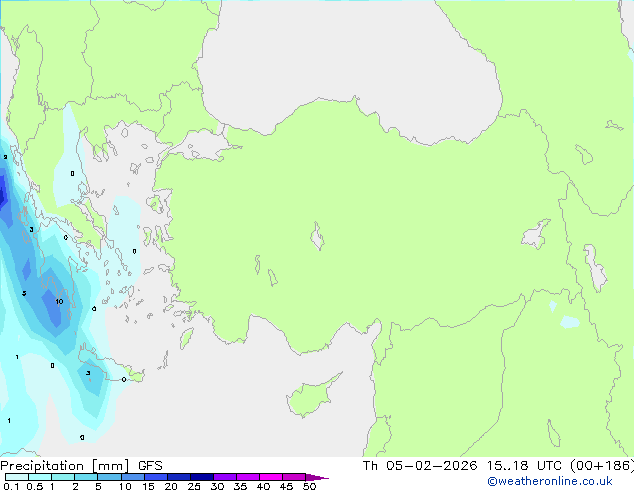The height and width of the screenshot is (490, 634).
Task: Click the legend label '25'
Action: click(194, 486)
